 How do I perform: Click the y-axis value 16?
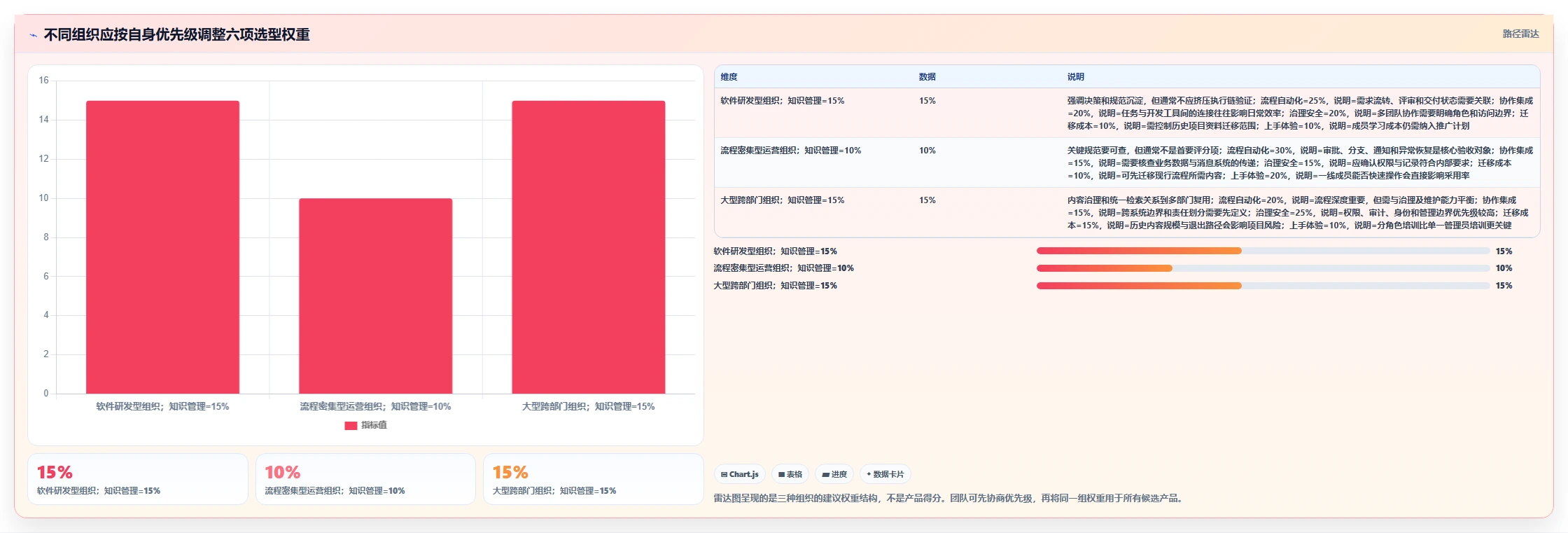pyautogui.click(x=44, y=81)
